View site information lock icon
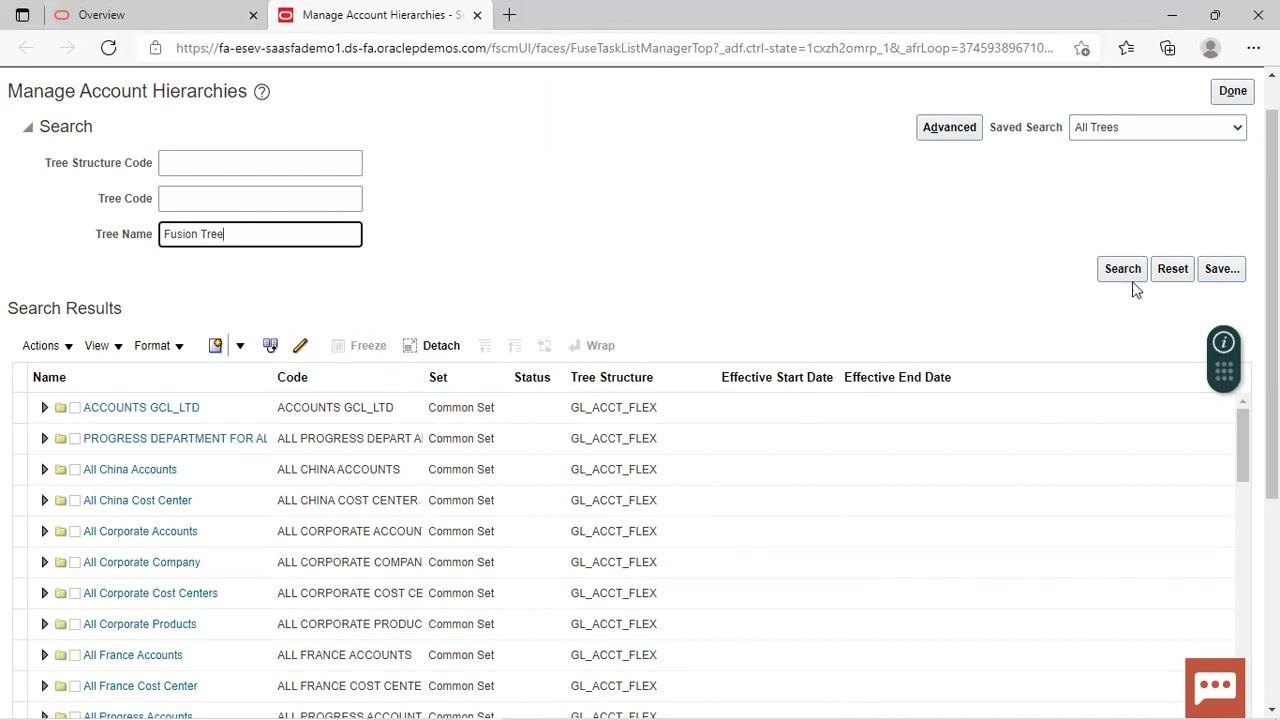 click(x=155, y=48)
